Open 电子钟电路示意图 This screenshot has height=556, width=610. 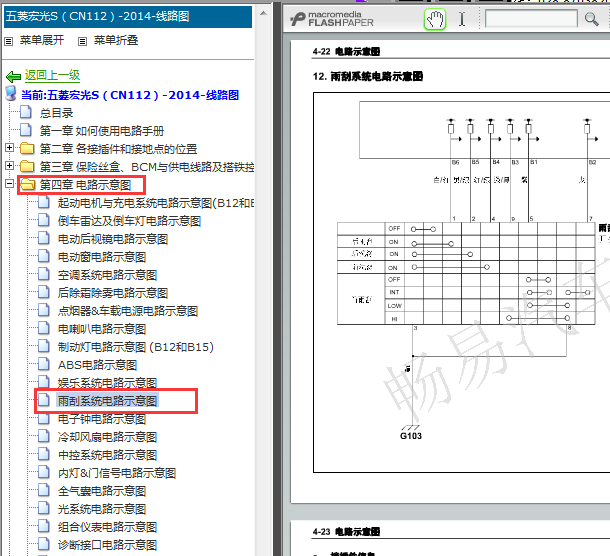pyautogui.click(x=102, y=419)
